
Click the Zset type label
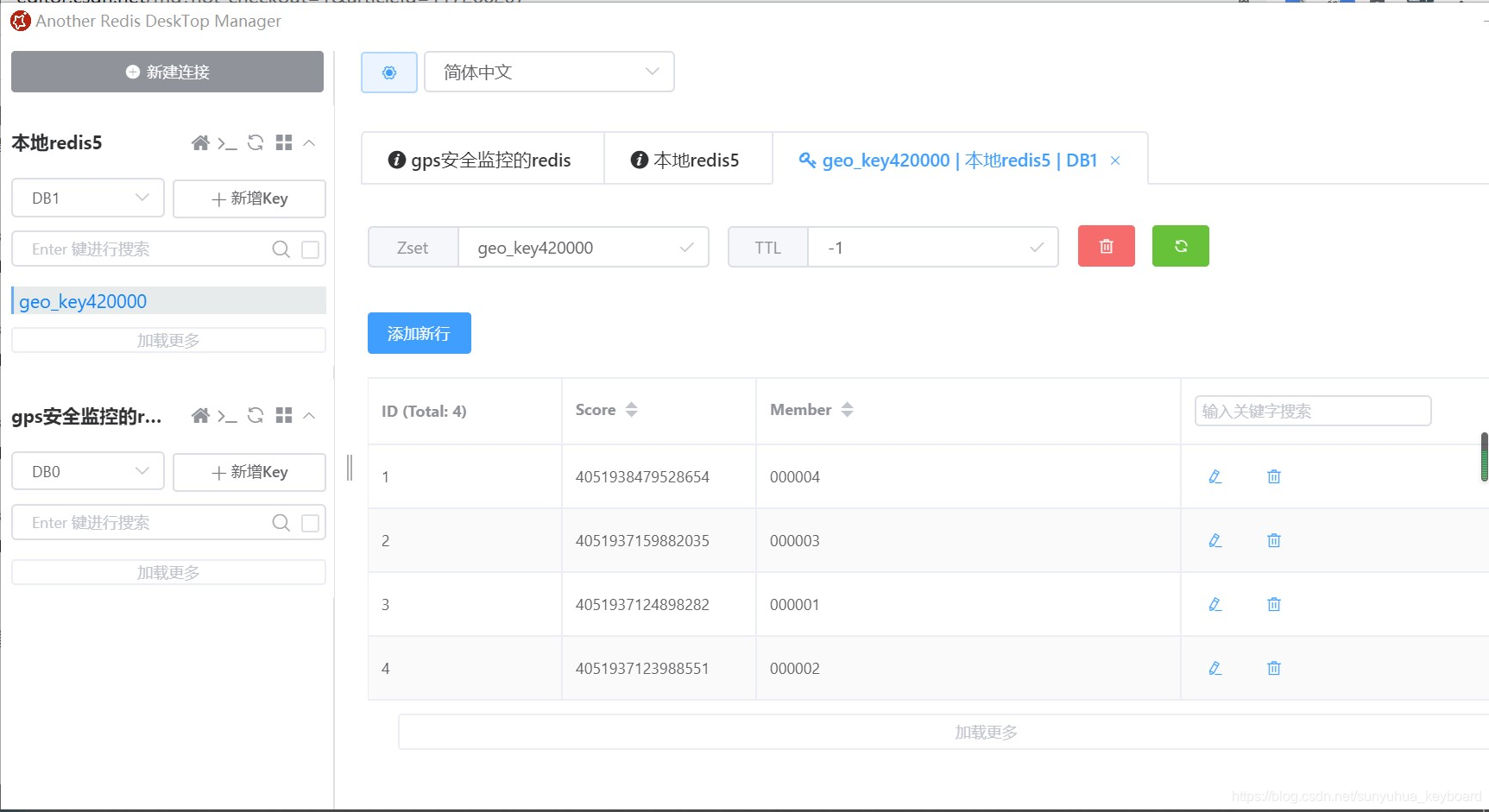pyautogui.click(x=413, y=248)
